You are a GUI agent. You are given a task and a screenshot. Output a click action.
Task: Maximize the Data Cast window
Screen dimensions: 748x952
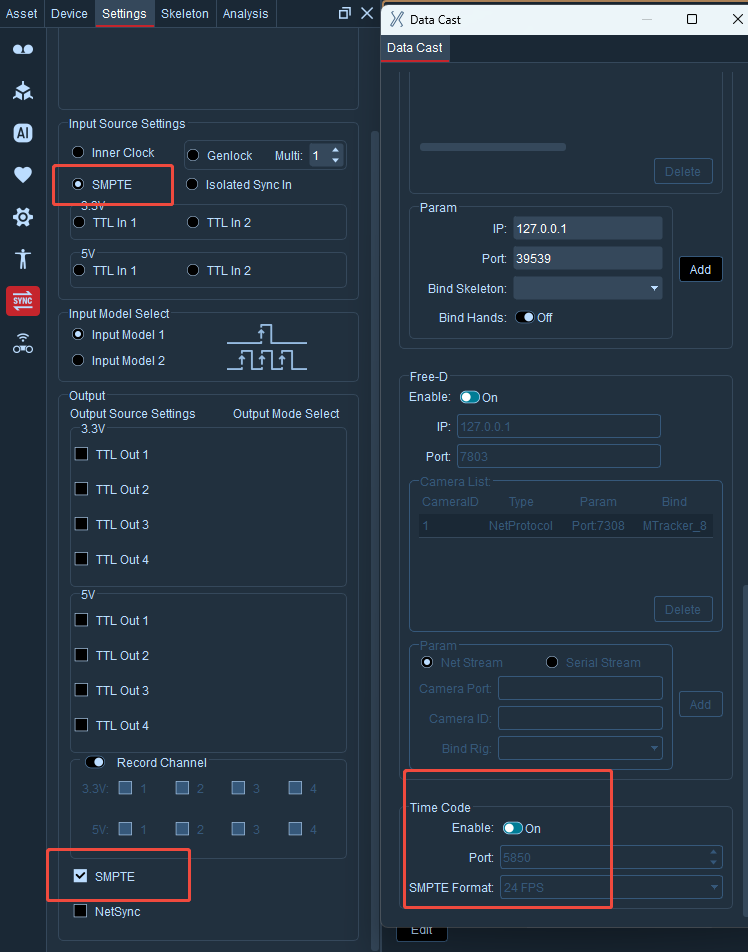click(692, 19)
